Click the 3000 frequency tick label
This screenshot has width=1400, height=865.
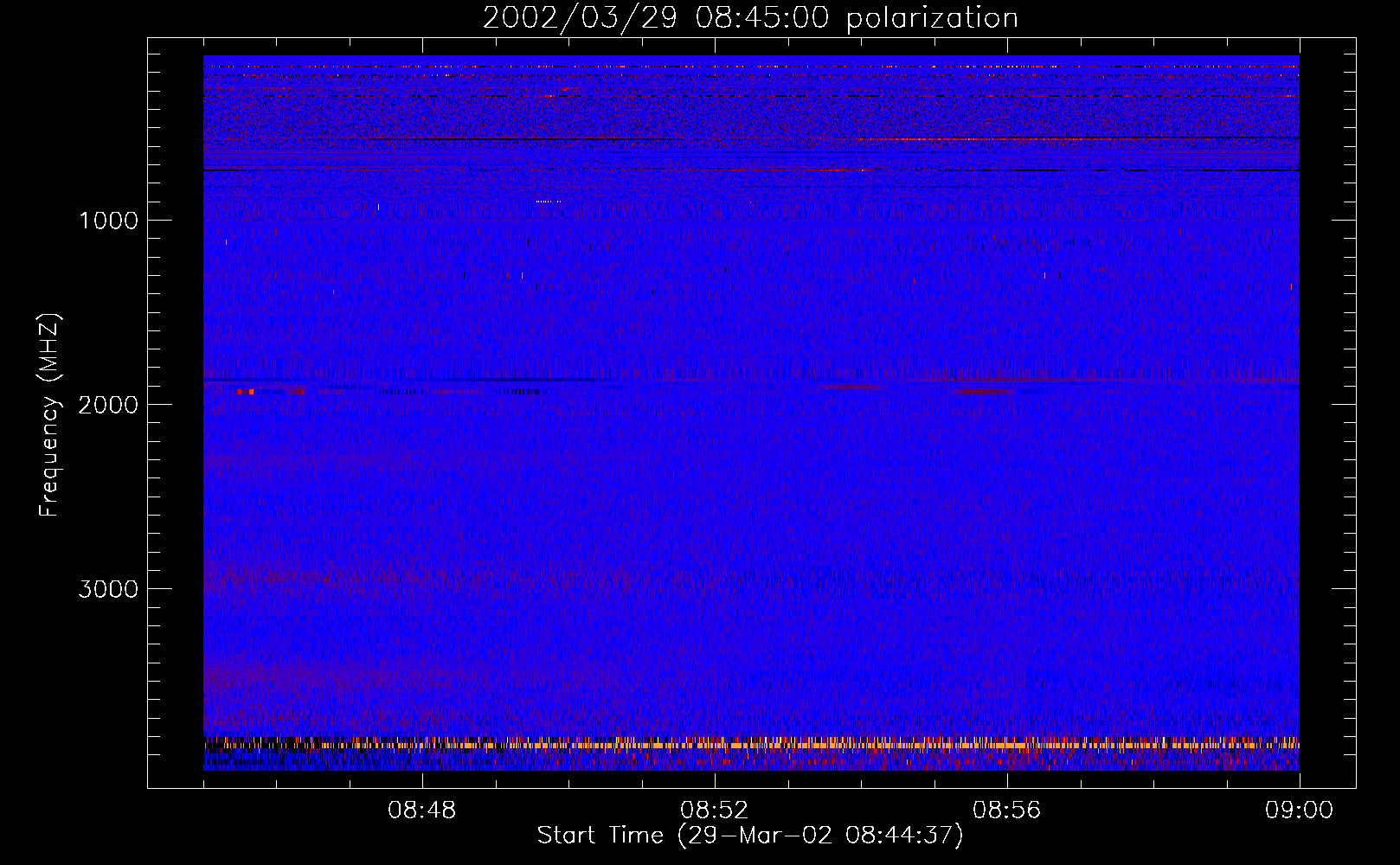(108, 589)
